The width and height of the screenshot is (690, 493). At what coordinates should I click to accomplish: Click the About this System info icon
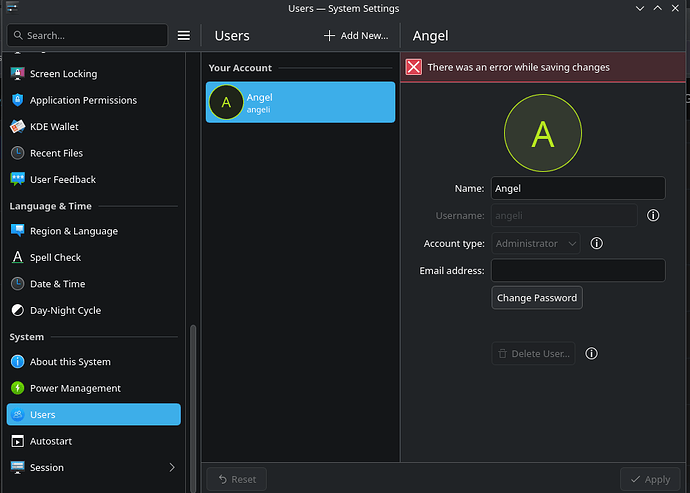17,361
